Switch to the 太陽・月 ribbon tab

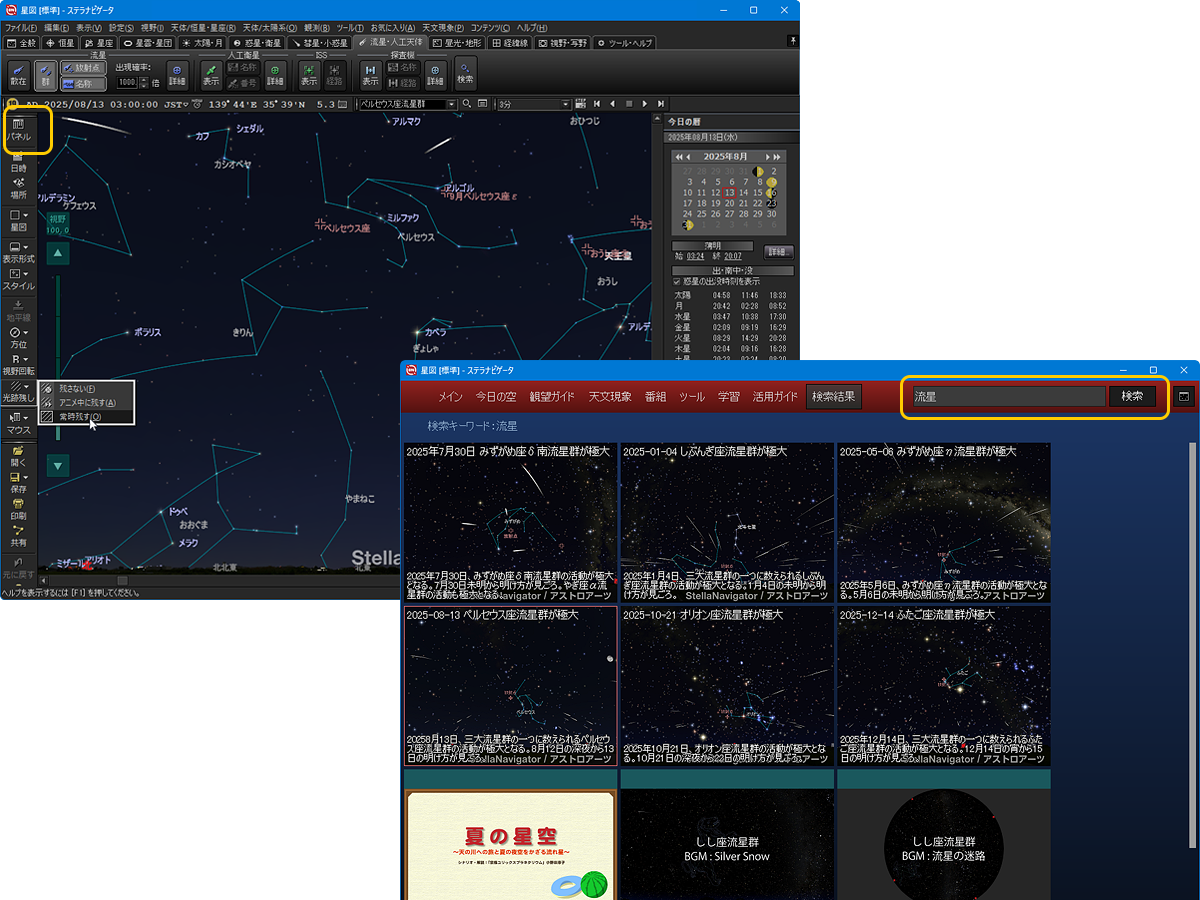pos(202,43)
